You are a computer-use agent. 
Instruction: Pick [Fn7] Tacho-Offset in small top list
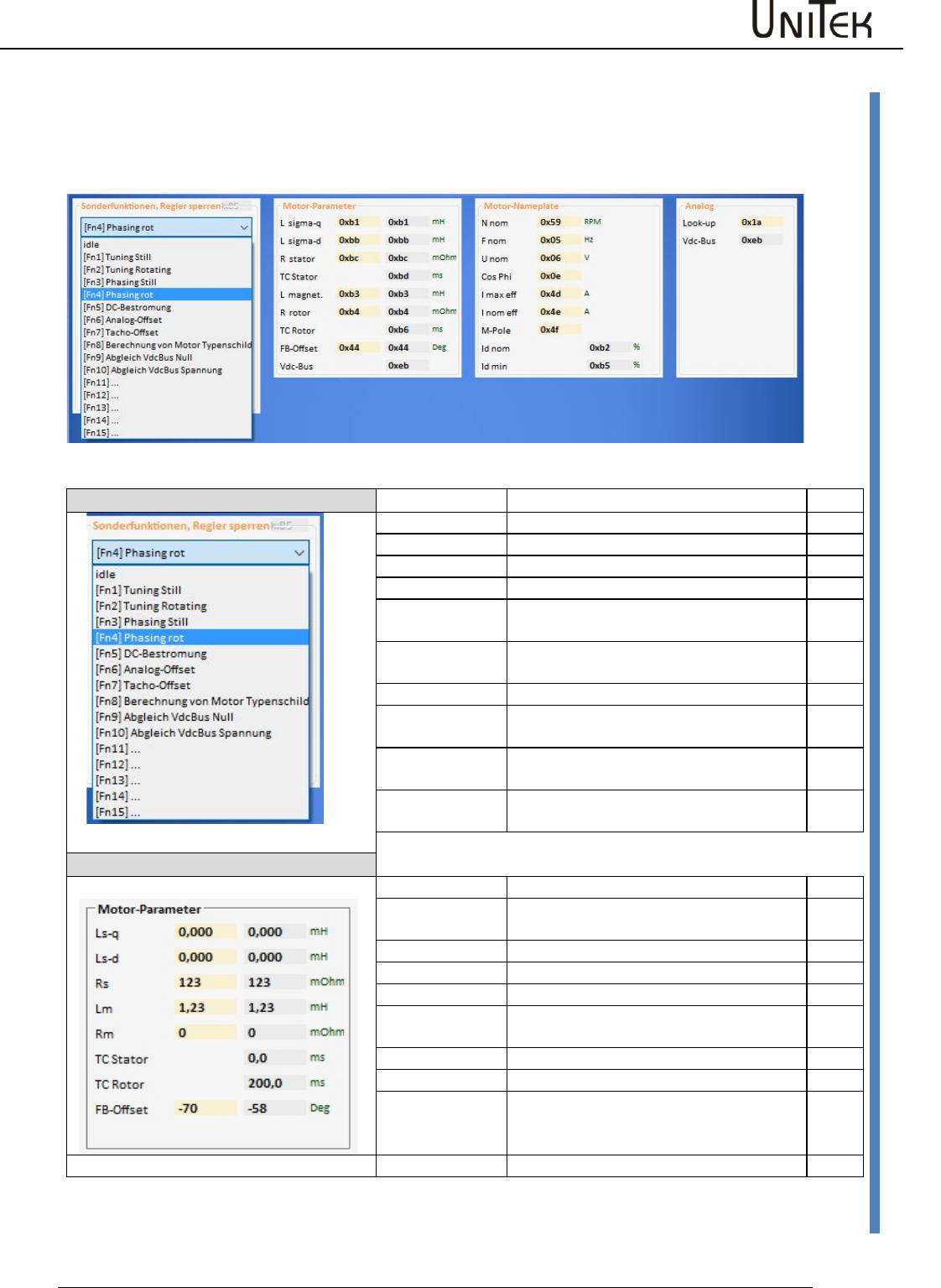click(167, 333)
